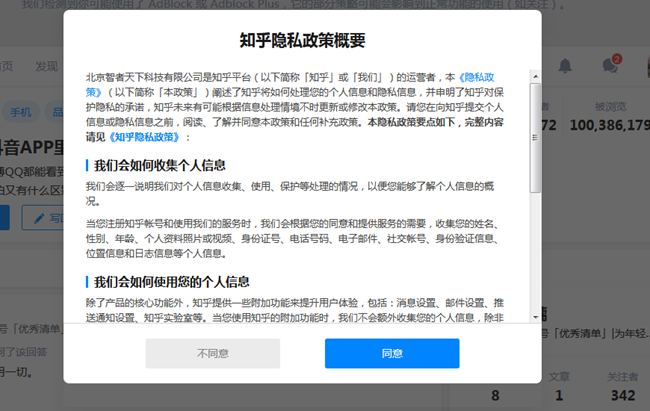Open the messages icon with badge 2
Viewport: 650px width, 411px height.
(611, 65)
